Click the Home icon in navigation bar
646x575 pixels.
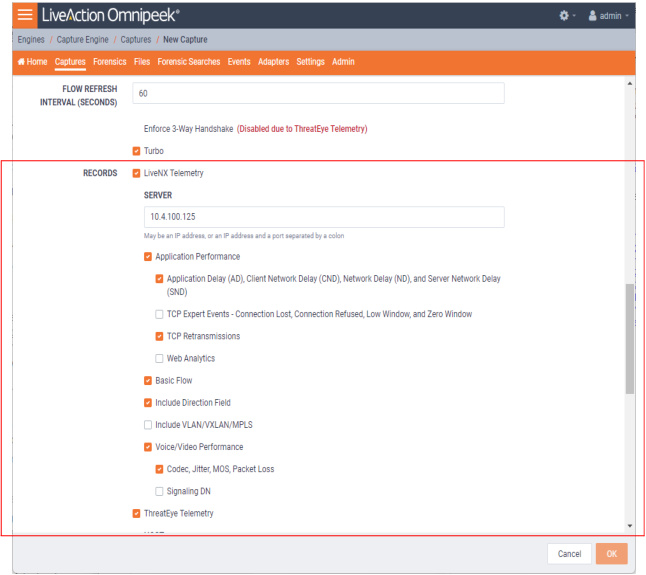pyautogui.click(x=21, y=62)
